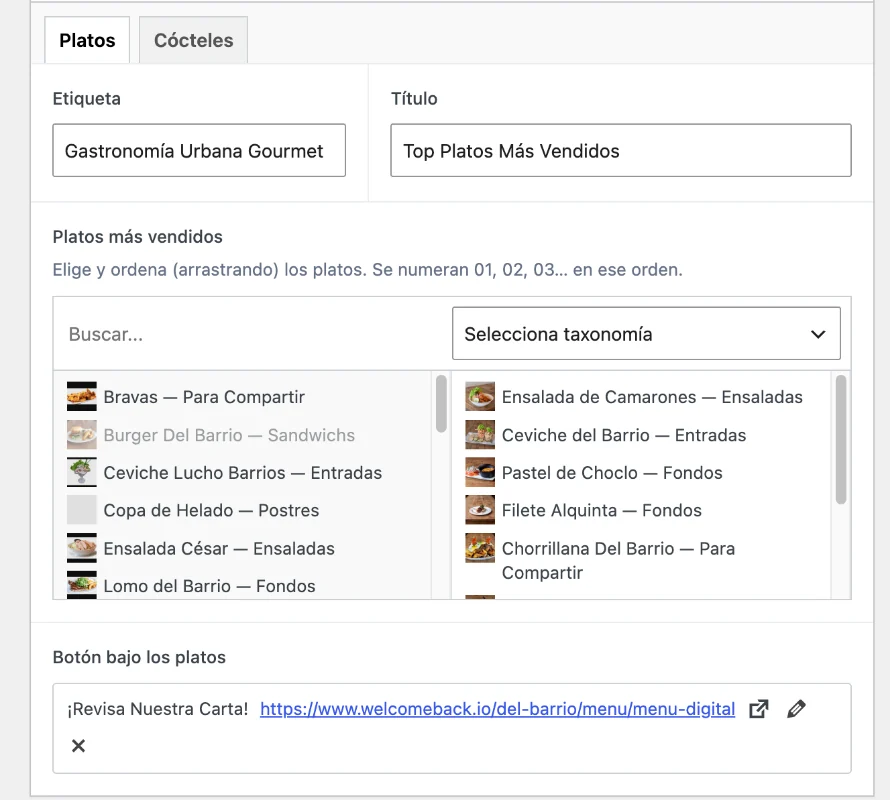
Task: Click Ensalada de Camarones thumbnail
Action: pos(480,396)
